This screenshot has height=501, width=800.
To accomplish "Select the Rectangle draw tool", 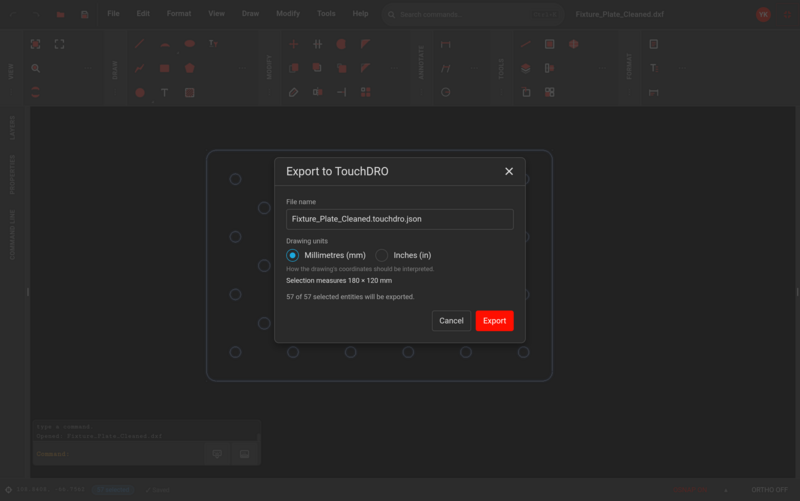I will (165, 68).
